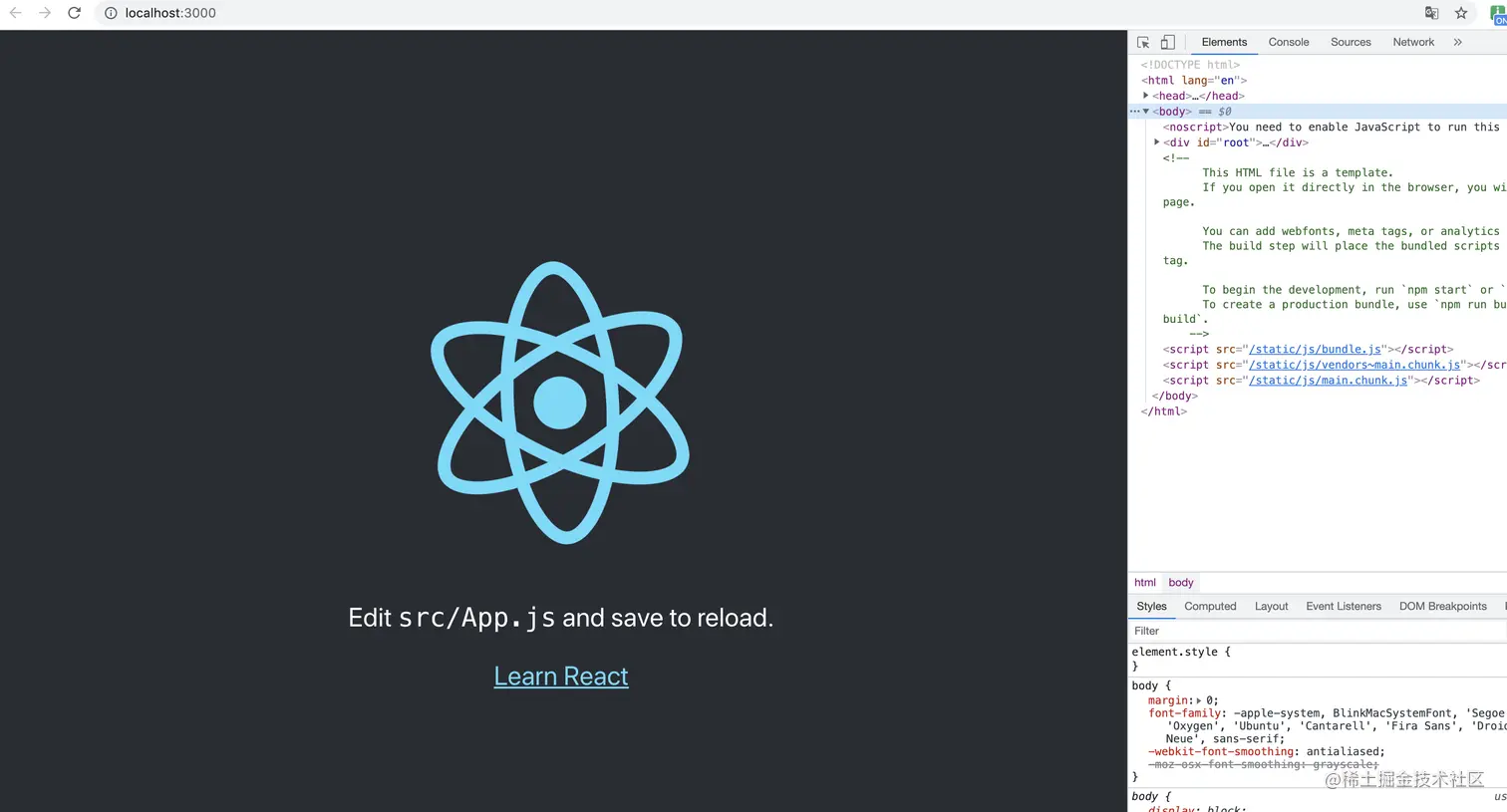Select the closing </html> tag line
This screenshot has width=1507, height=812.
coord(1164,411)
